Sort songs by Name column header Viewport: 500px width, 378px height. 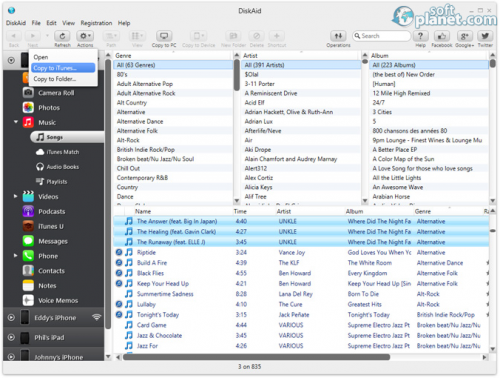(143, 211)
